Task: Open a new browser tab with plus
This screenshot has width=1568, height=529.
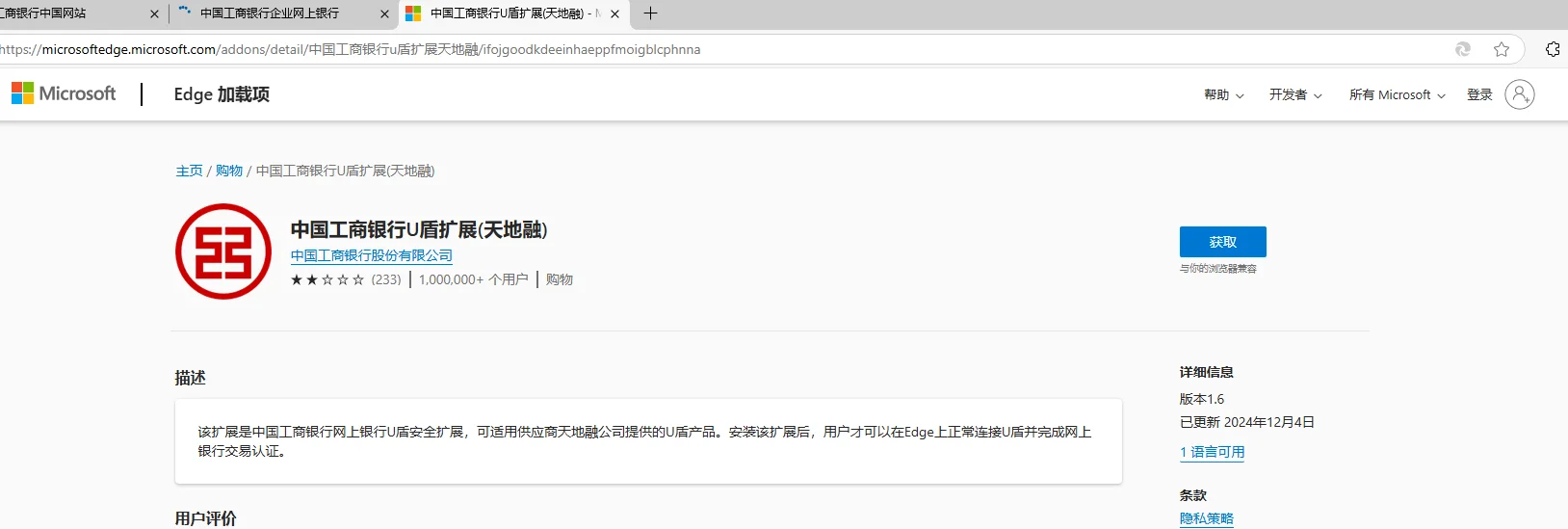Action: tap(650, 13)
